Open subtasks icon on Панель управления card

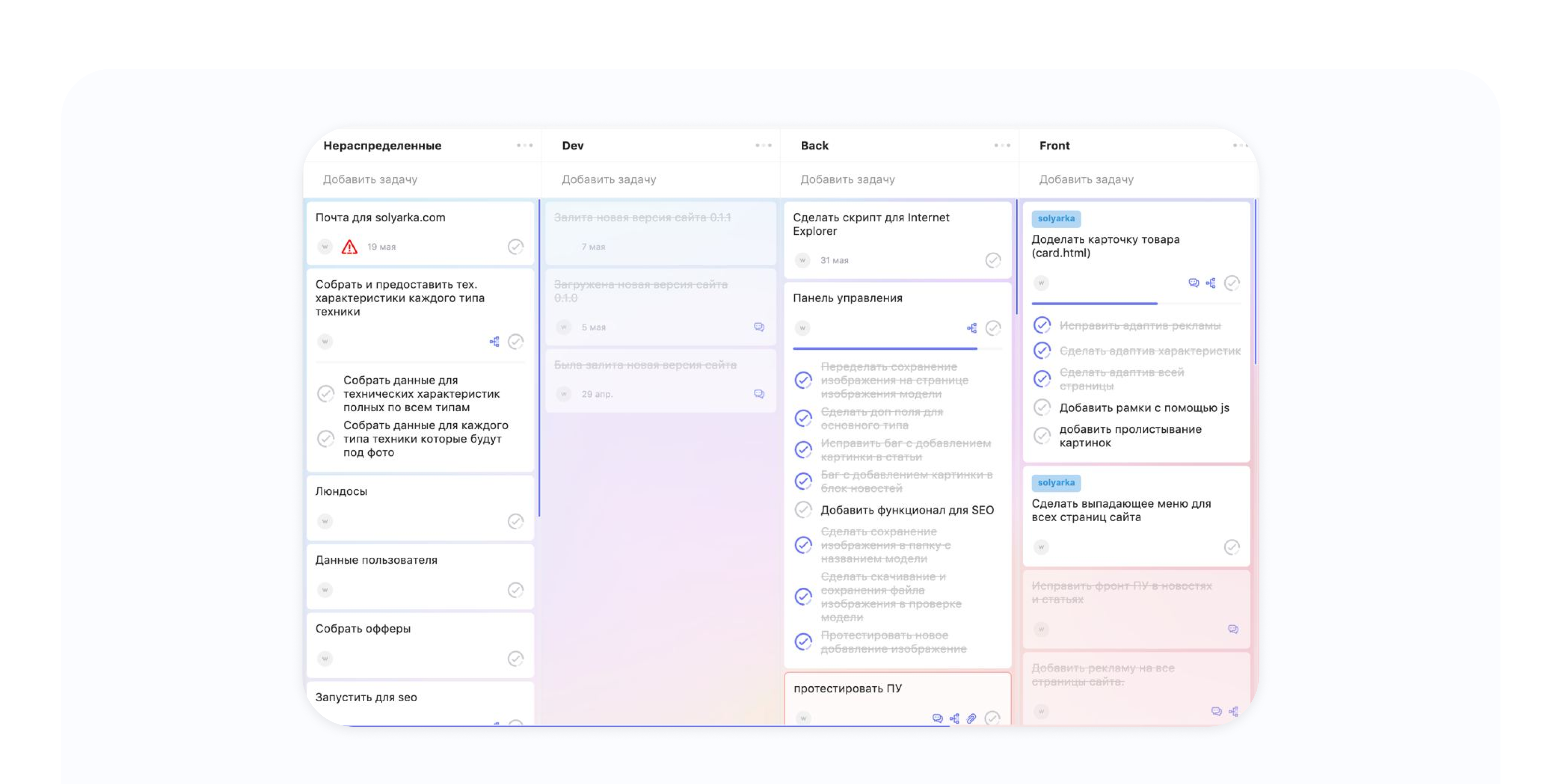pos(971,328)
